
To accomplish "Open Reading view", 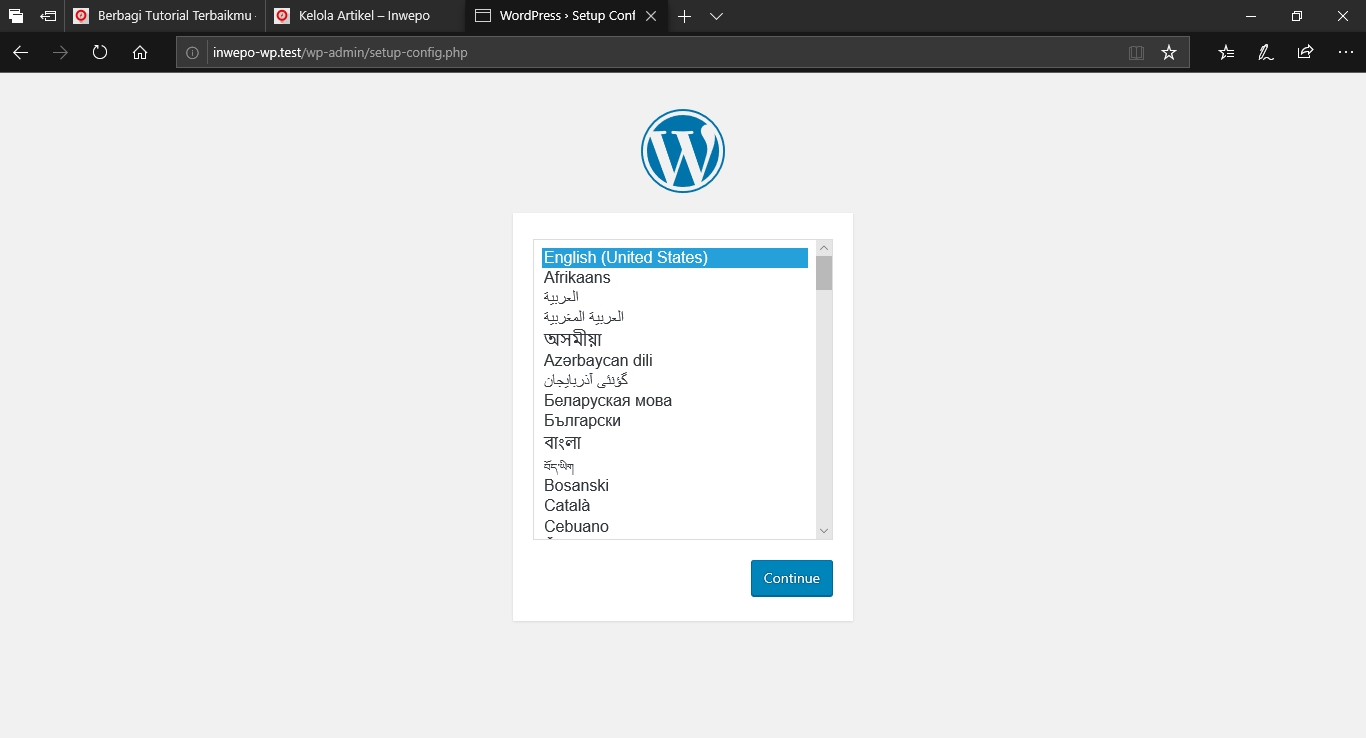I will tap(1136, 53).
